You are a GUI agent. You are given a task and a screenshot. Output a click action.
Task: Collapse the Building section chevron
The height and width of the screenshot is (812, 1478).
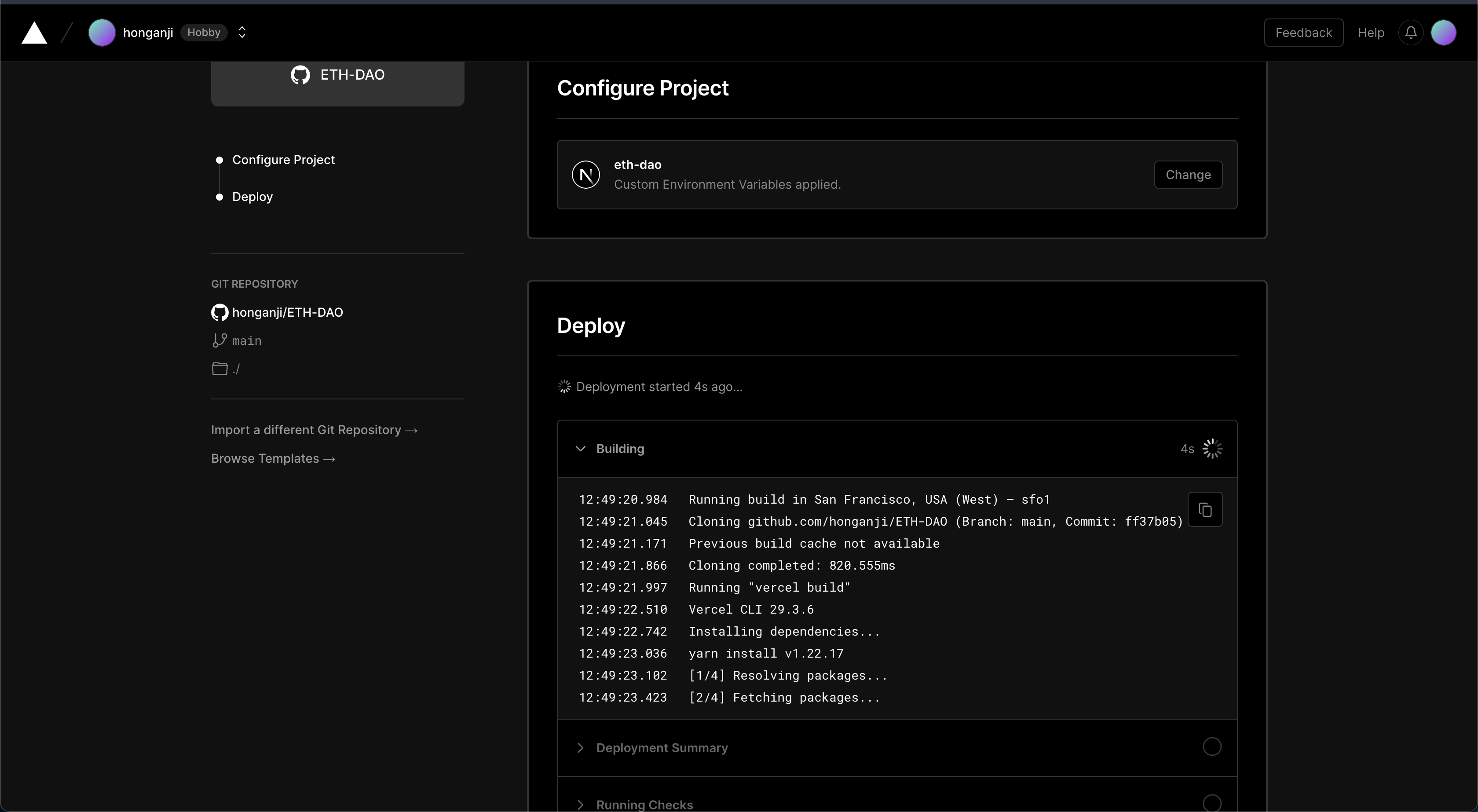coord(580,449)
